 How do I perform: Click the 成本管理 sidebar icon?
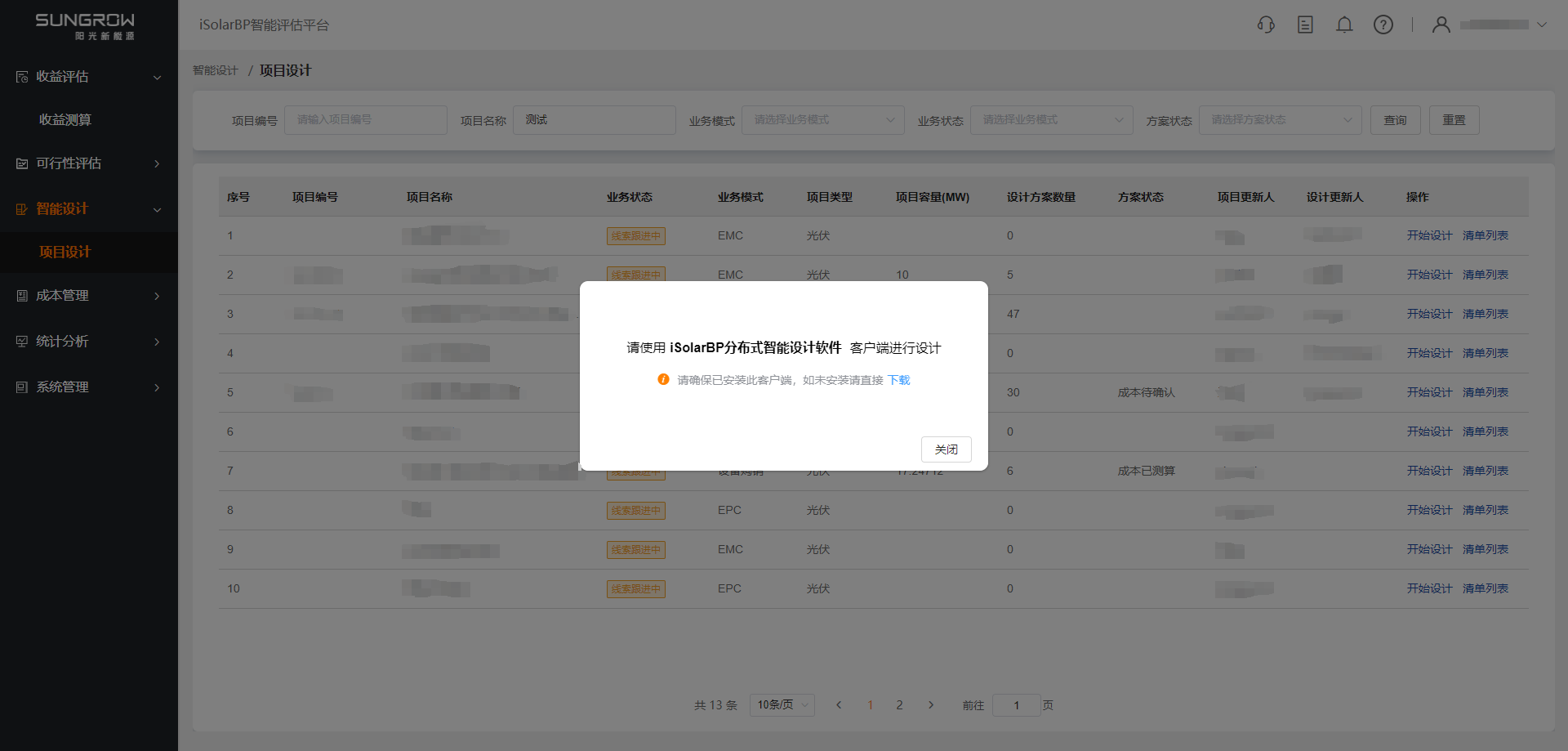point(22,296)
